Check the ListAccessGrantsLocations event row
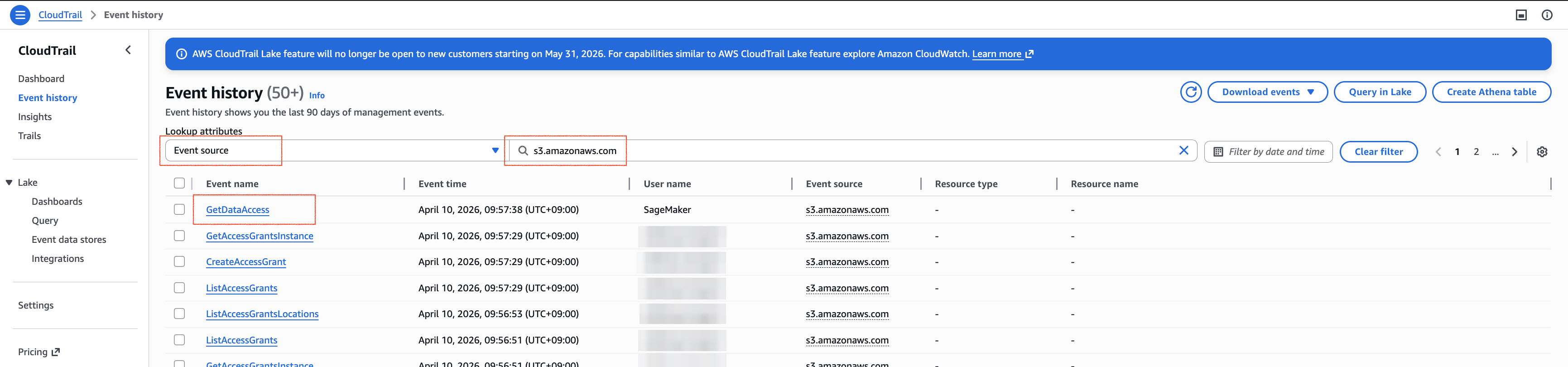The height and width of the screenshot is (367, 1568). click(179, 314)
